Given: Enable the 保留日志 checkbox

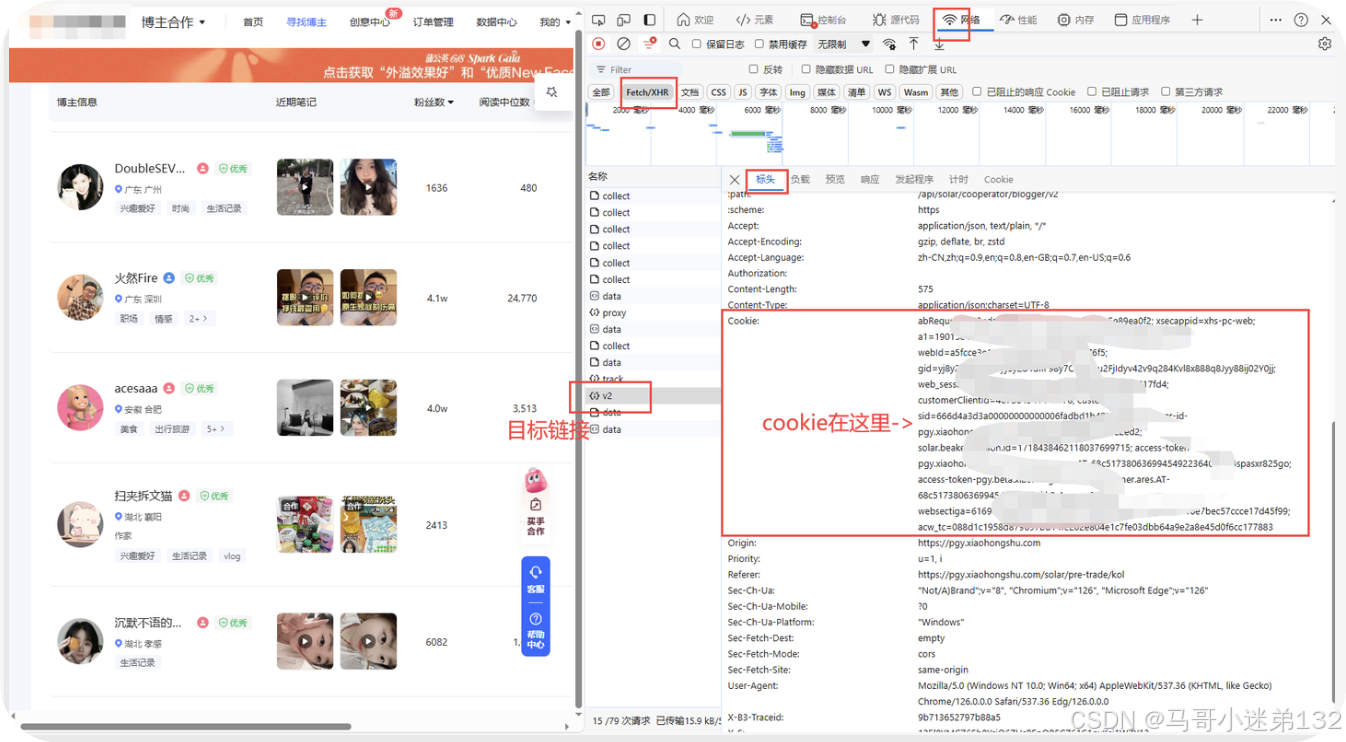Looking at the screenshot, I should [696, 44].
